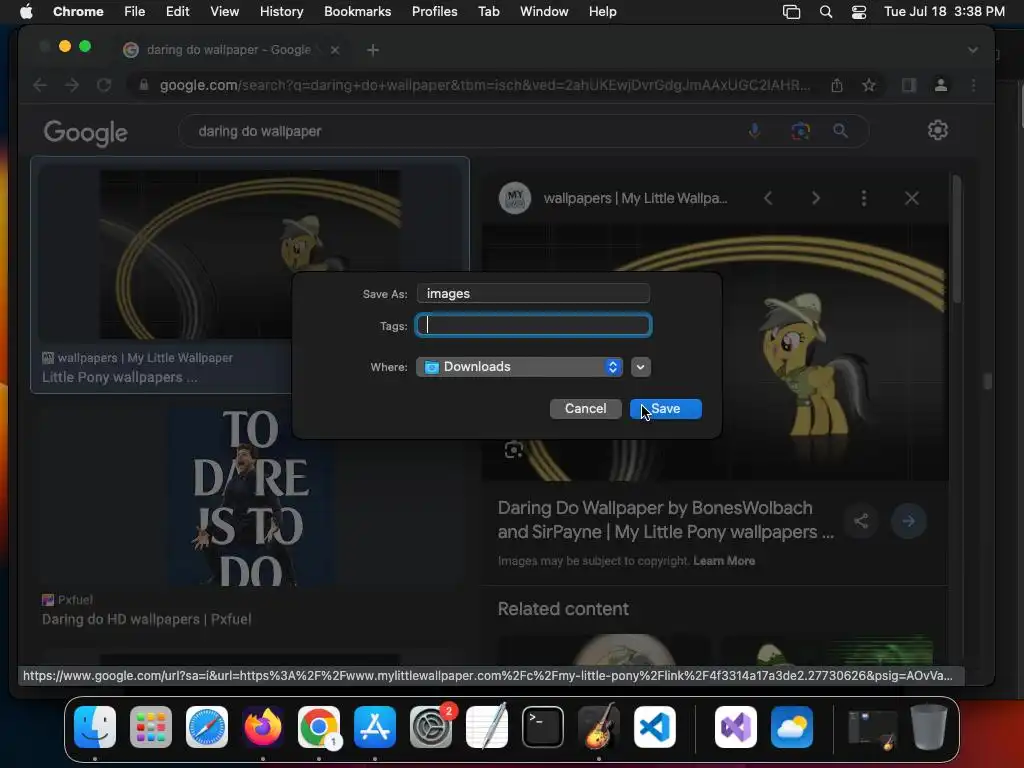Open the Apple menu
The width and height of the screenshot is (1024, 768).
26,12
